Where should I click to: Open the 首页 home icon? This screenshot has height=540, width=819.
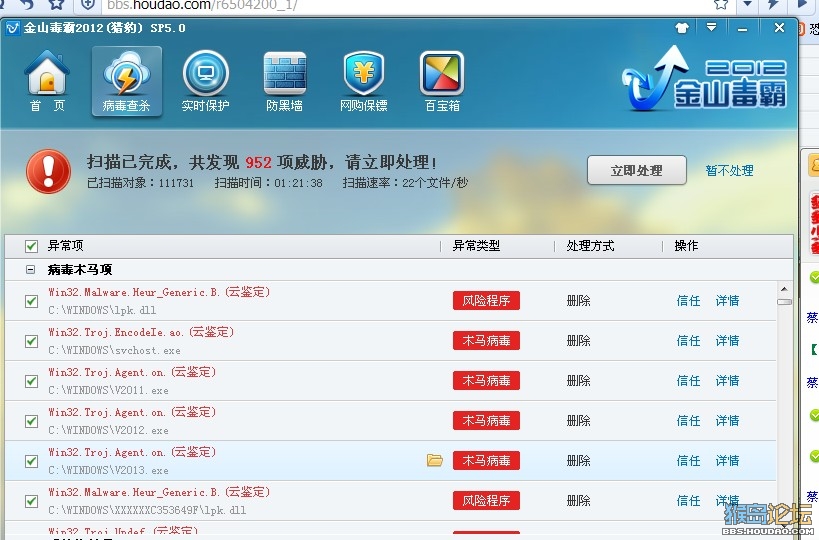(47, 81)
